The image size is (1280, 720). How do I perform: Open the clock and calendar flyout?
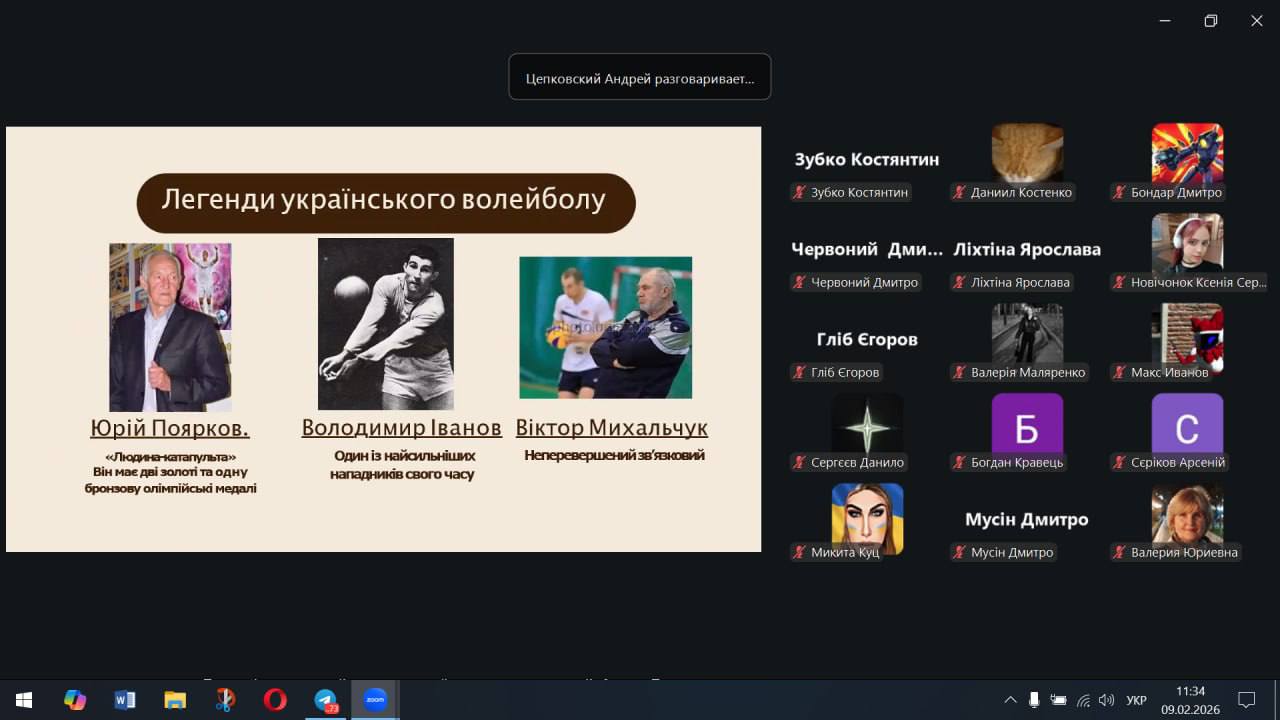pos(1190,700)
